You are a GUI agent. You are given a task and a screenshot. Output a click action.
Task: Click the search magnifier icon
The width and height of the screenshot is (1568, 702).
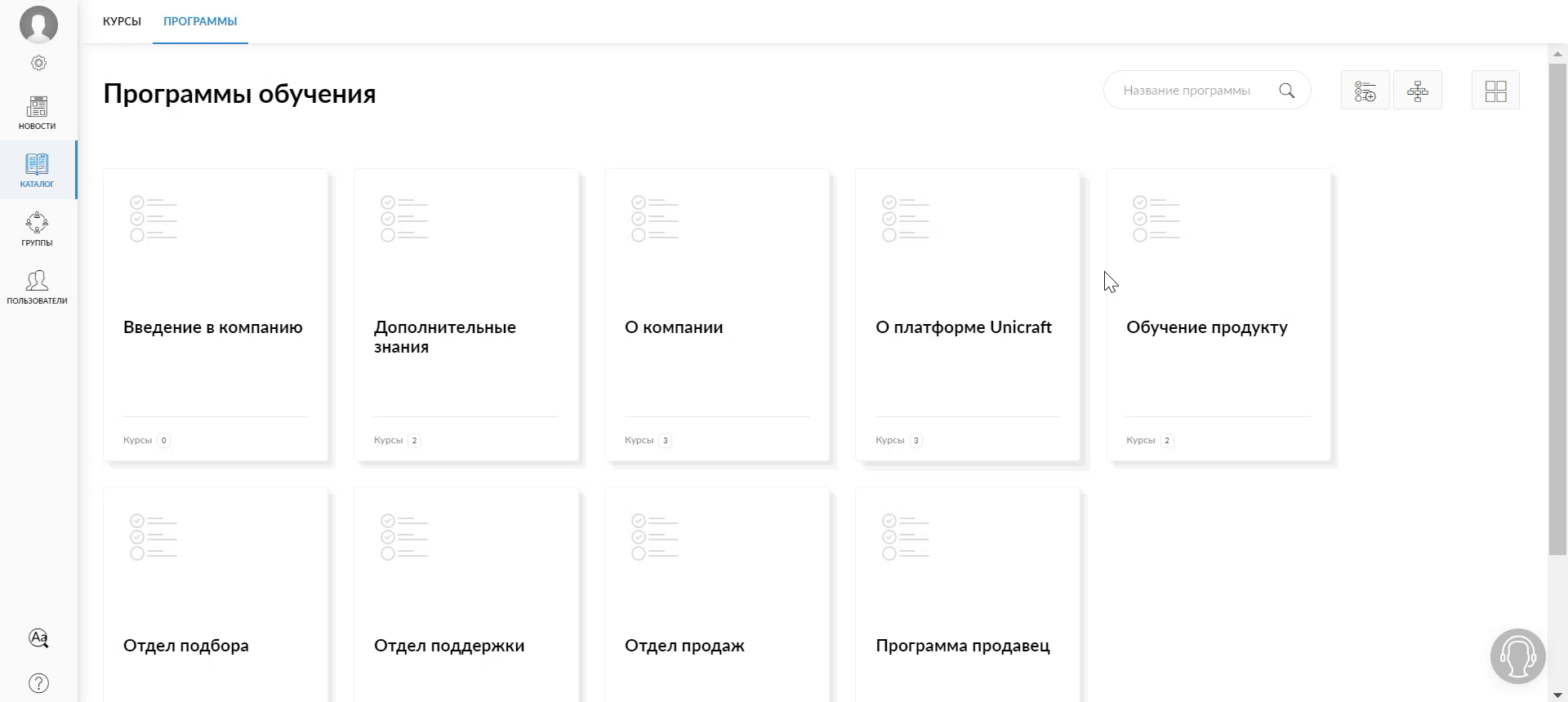[1287, 91]
